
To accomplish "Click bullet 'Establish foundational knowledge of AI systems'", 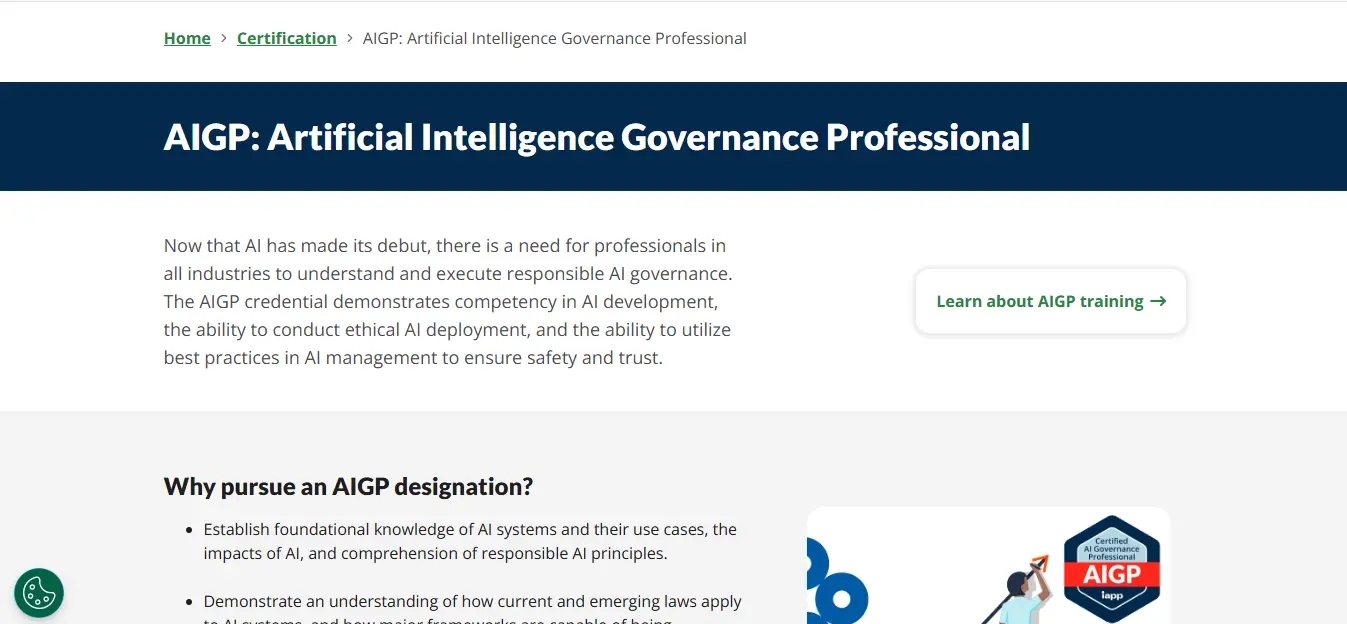I will (x=470, y=541).
